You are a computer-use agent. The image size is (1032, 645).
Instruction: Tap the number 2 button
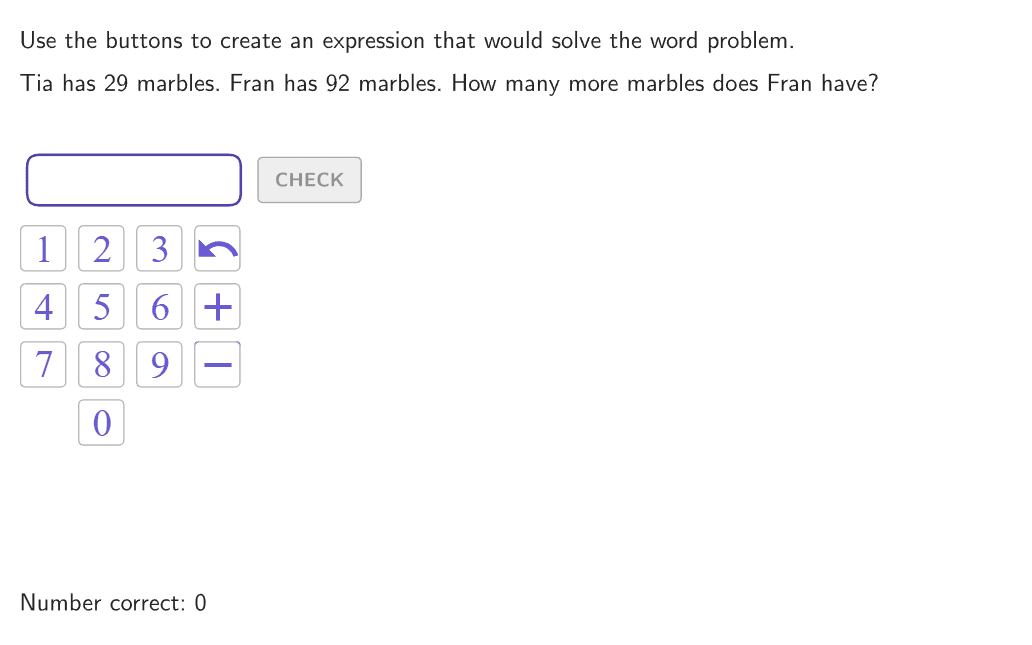pos(101,248)
